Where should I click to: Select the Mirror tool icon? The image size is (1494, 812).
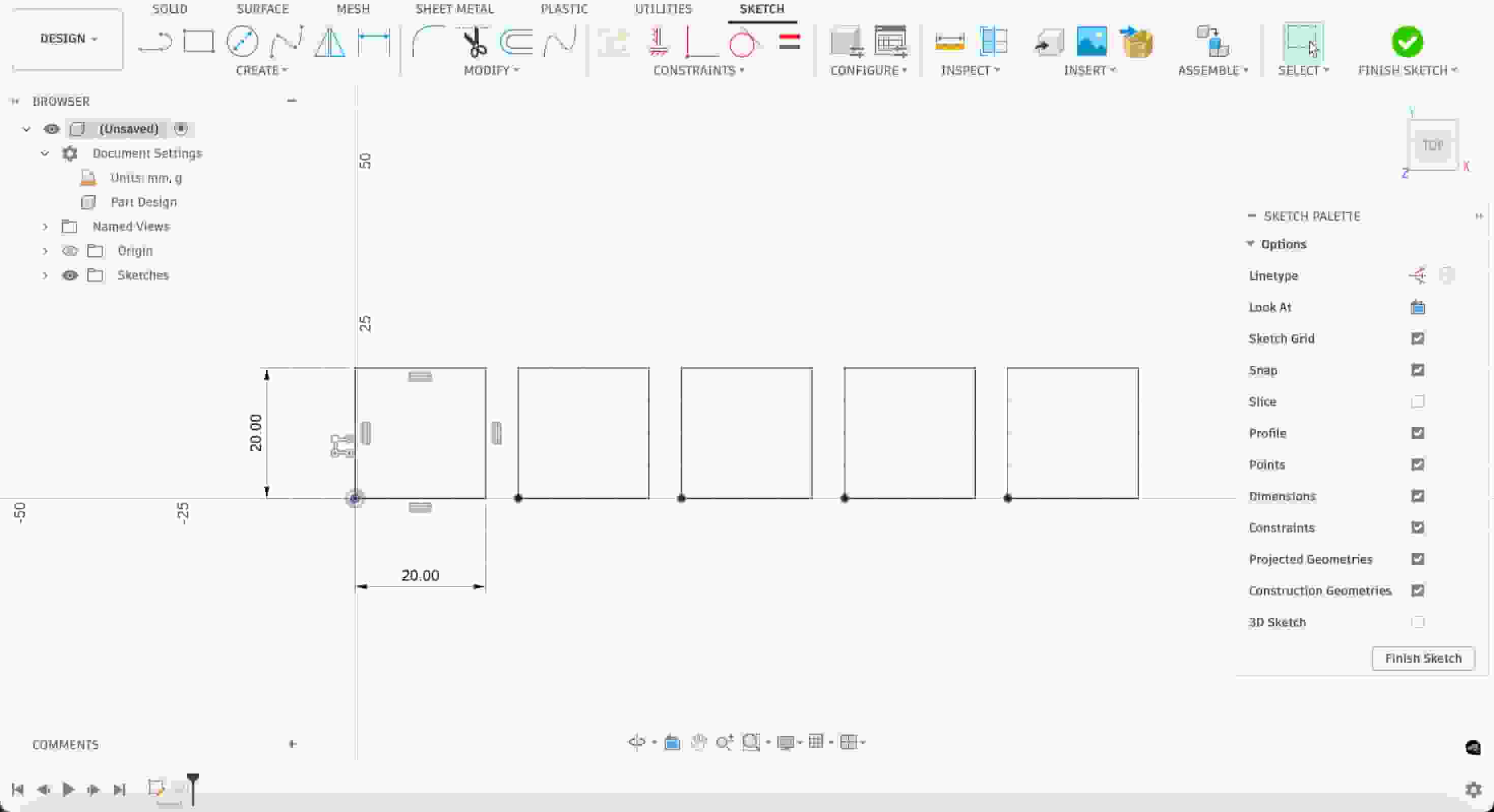coord(329,41)
